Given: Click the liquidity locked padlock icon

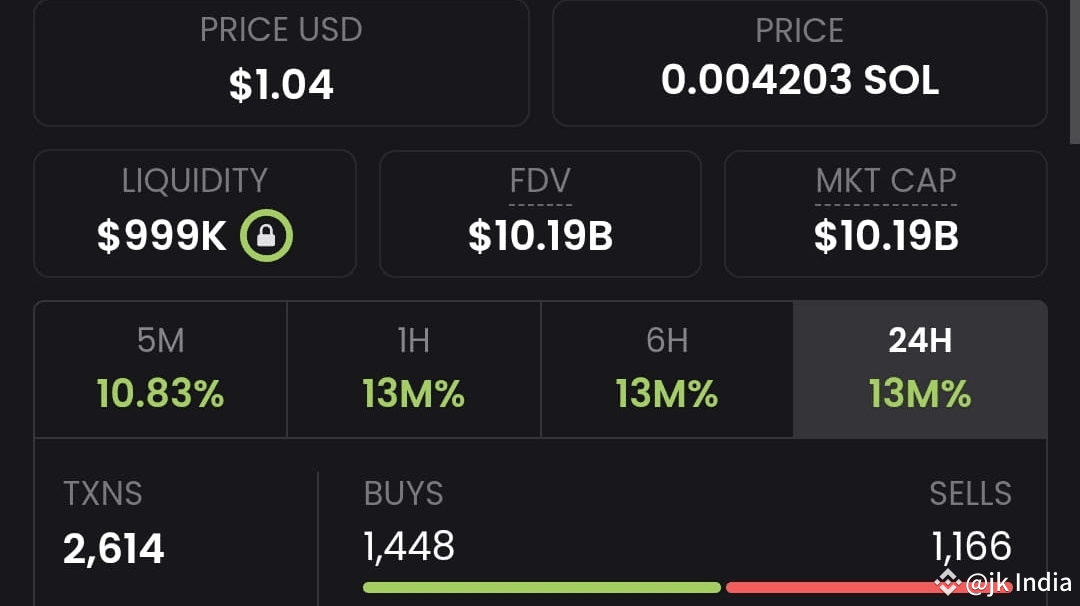Looking at the screenshot, I should coord(266,237).
